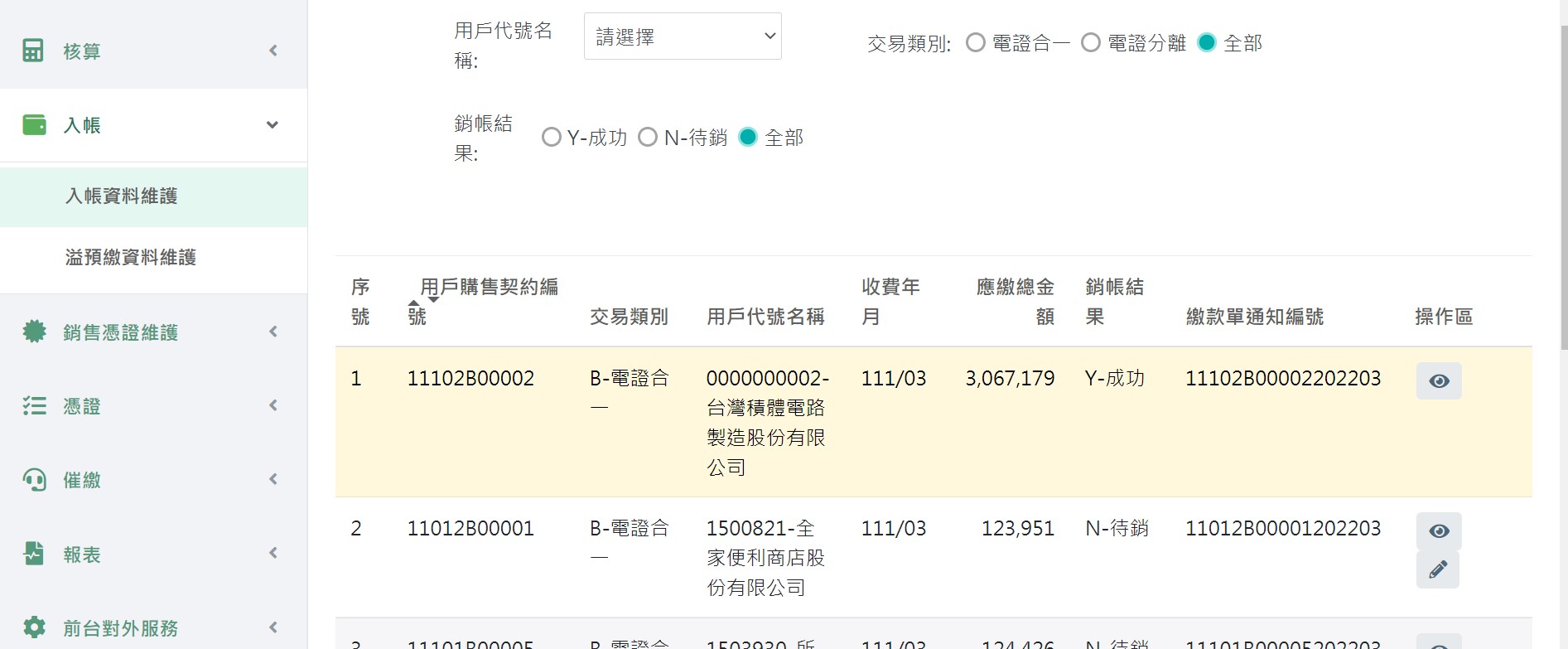Click contract number 11102B00002 cell
This screenshot has height=649, width=1568.
tap(470, 379)
